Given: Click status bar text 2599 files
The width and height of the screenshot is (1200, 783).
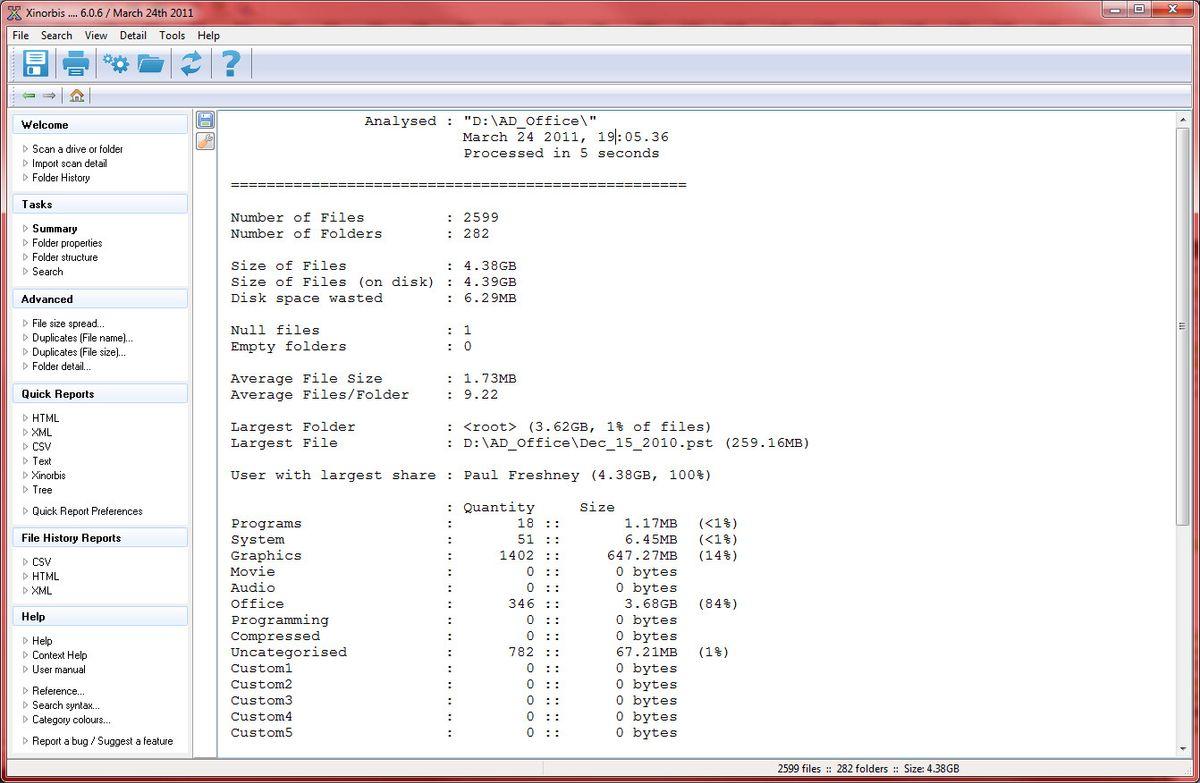Looking at the screenshot, I should [799, 769].
